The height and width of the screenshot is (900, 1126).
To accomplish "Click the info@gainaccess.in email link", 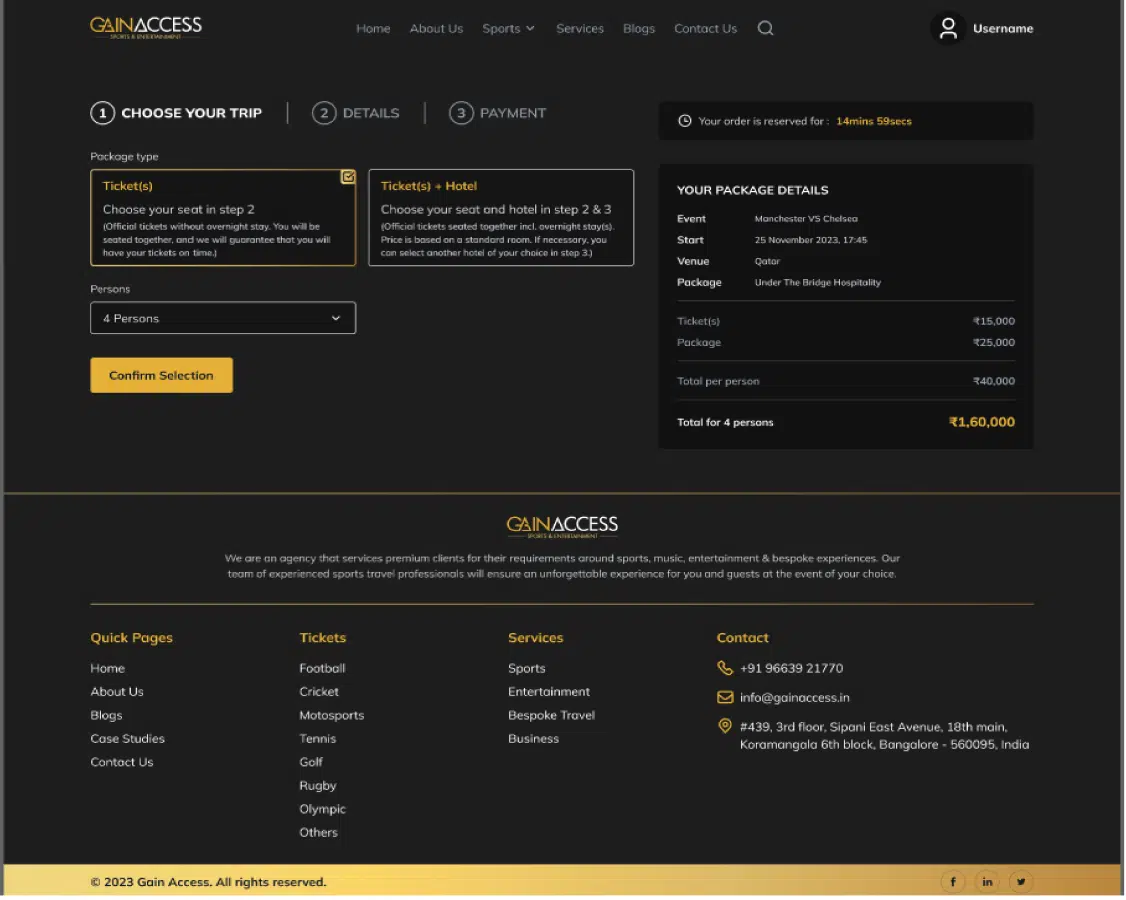I will click(794, 697).
